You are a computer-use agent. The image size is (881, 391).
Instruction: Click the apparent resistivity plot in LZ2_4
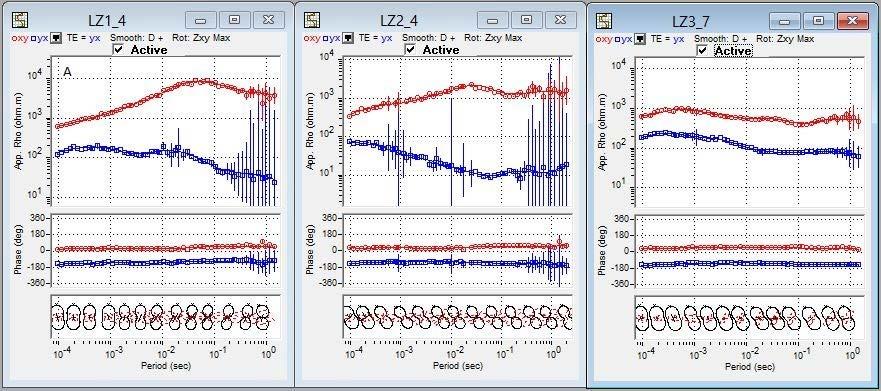point(457,131)
